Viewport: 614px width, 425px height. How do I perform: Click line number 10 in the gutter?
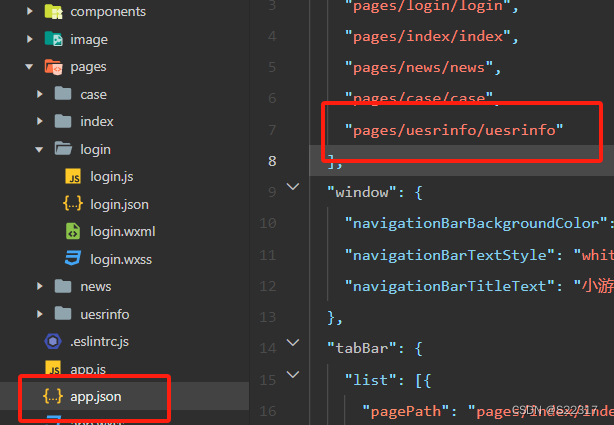click(268, 223)
